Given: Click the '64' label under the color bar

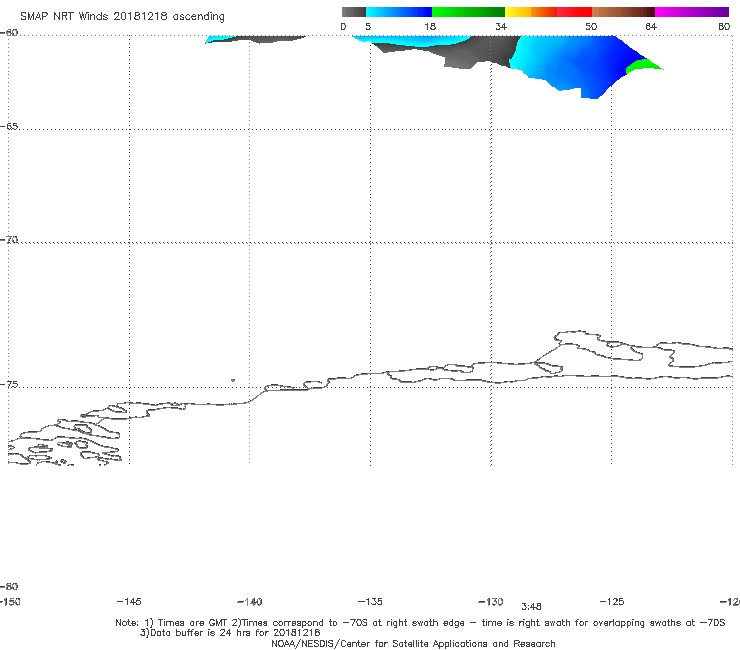Looking at the screenshot, I should (651, 27).
